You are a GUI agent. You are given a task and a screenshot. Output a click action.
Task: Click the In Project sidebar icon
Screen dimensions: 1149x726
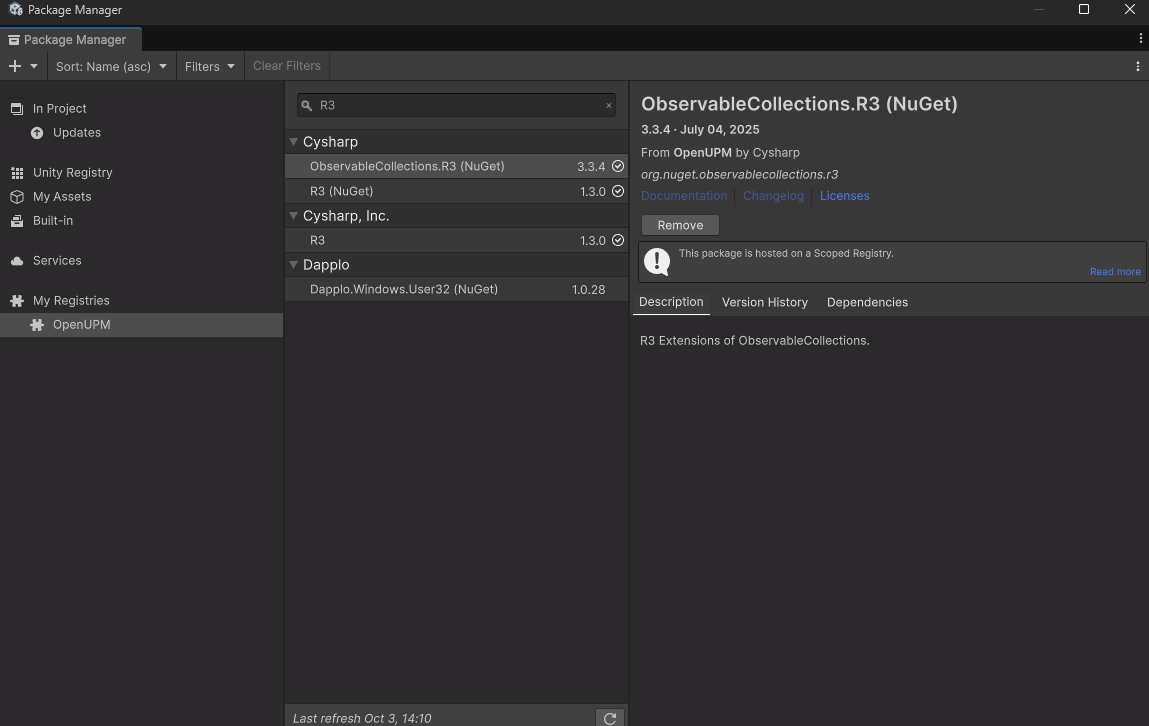(x=16, y=108)
